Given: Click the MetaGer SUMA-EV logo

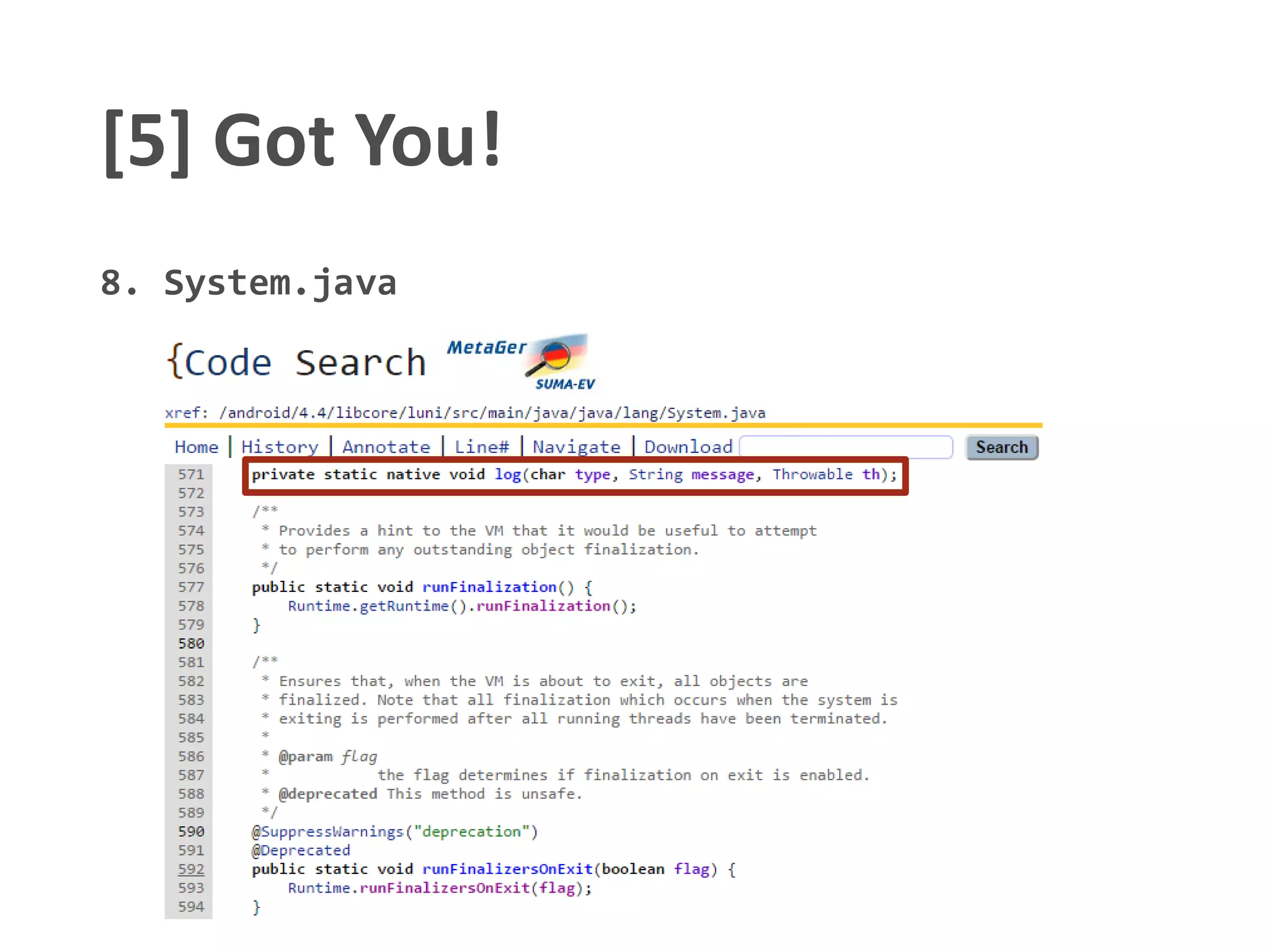Looking at the screenshot, I should 521,363.
